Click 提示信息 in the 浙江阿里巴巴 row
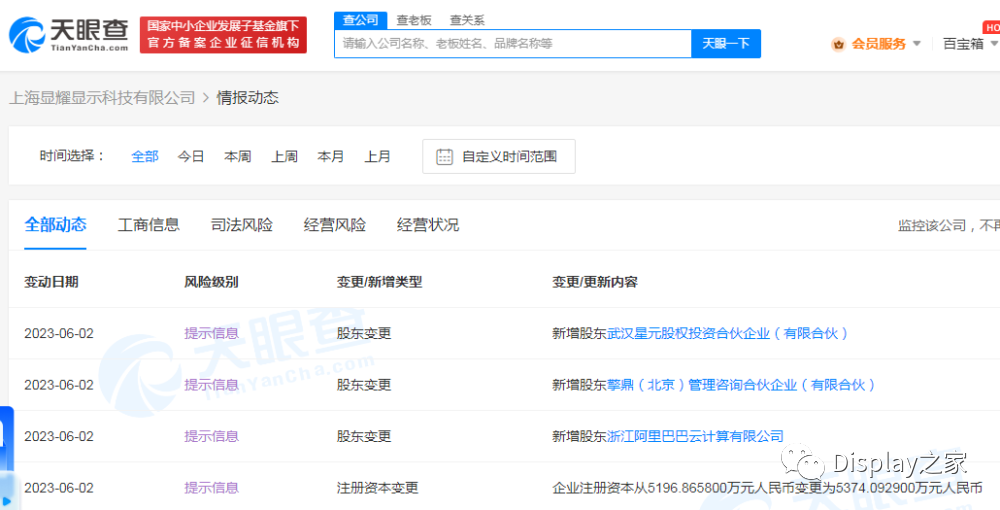1000x510 pixels. (x=211, y=437)
